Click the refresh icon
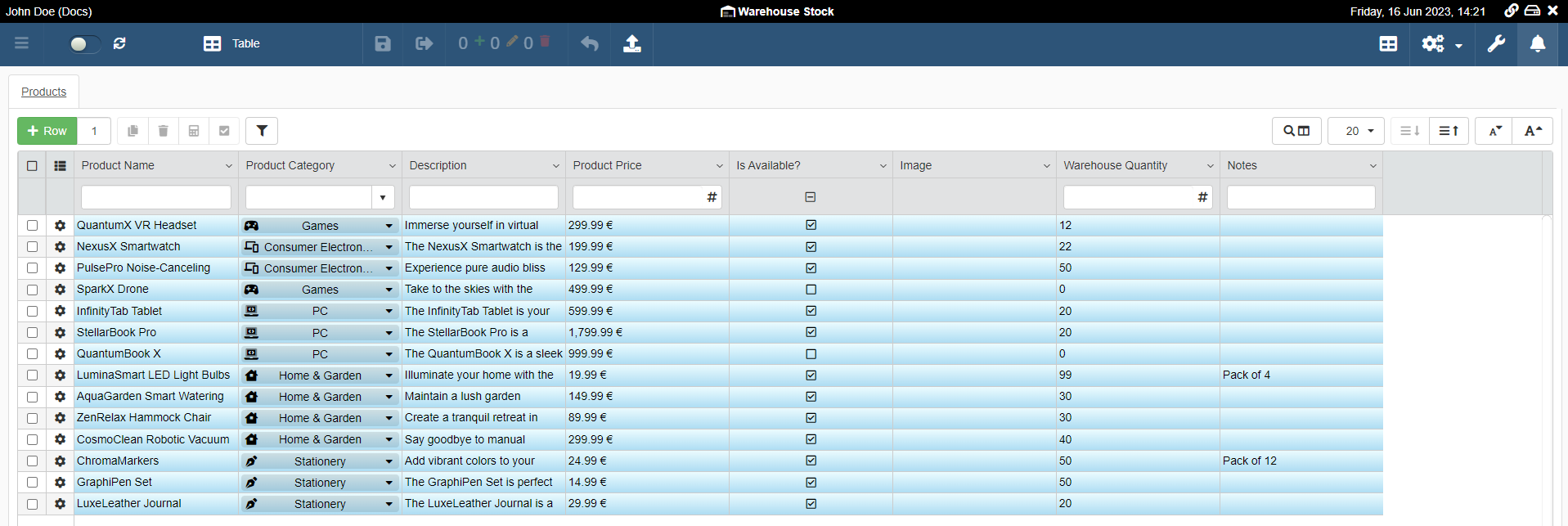 (119, 43)
